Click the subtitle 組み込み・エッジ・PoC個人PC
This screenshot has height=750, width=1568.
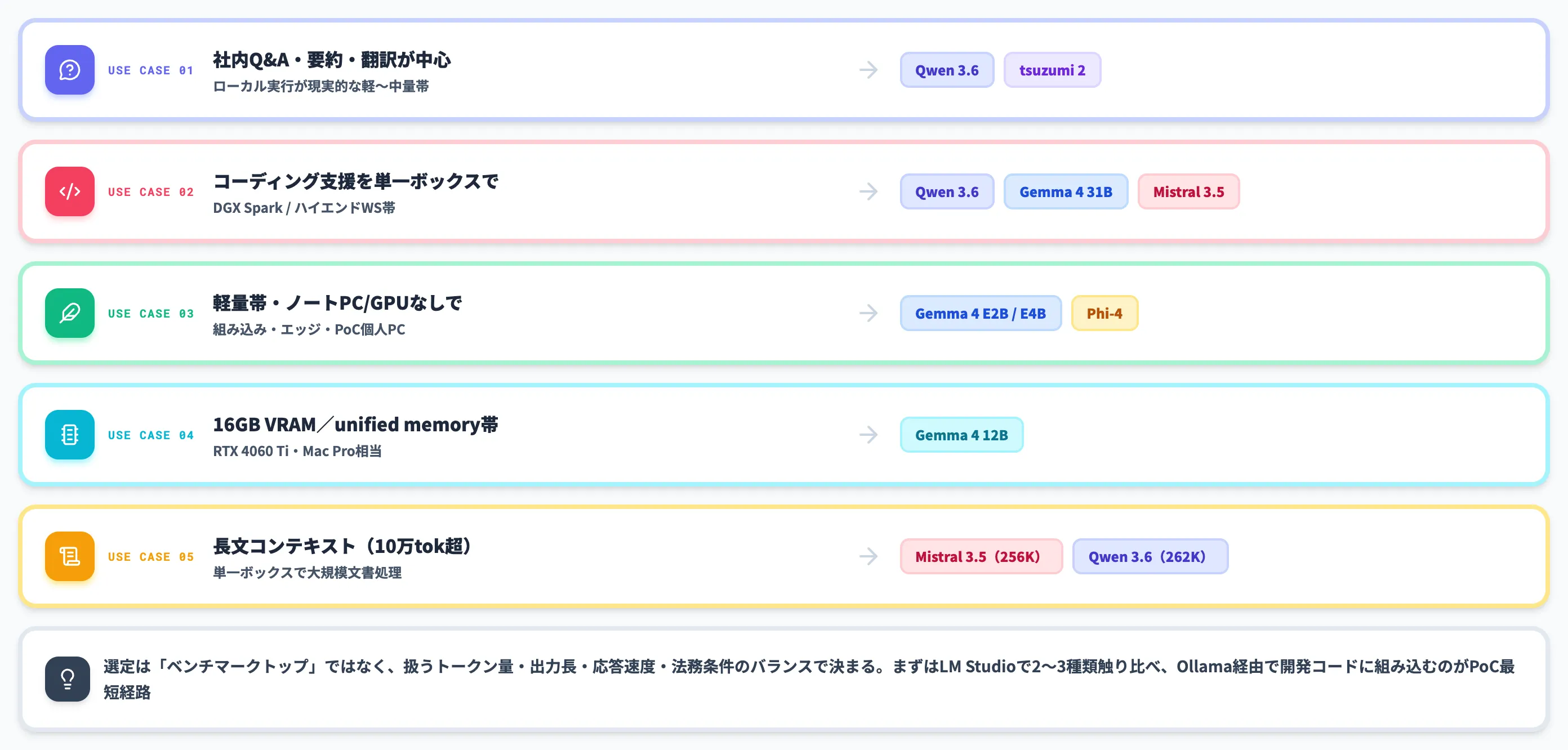(309, 329)
